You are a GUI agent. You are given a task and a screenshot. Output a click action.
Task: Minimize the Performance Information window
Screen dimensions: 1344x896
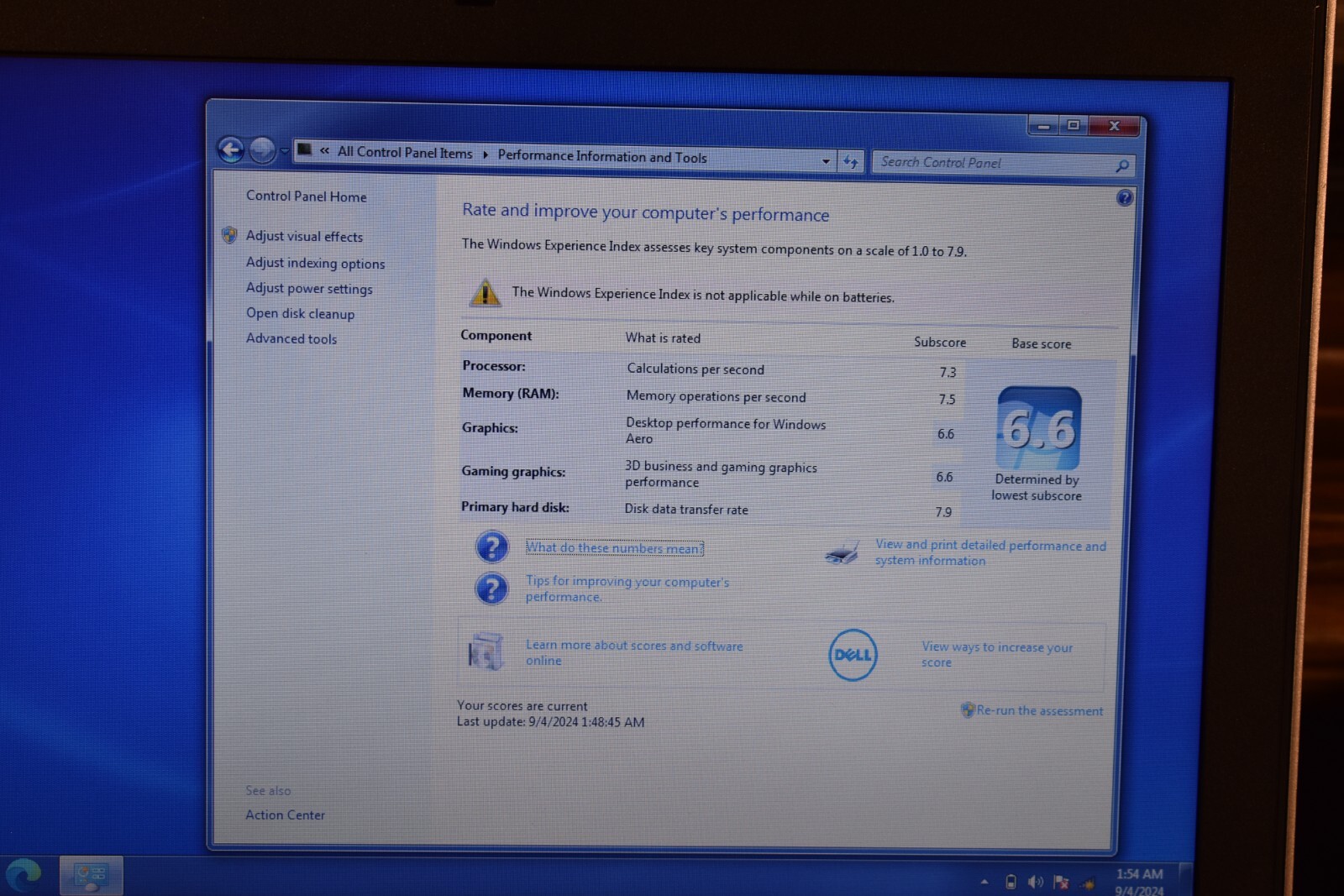(x=1043, y=126)
